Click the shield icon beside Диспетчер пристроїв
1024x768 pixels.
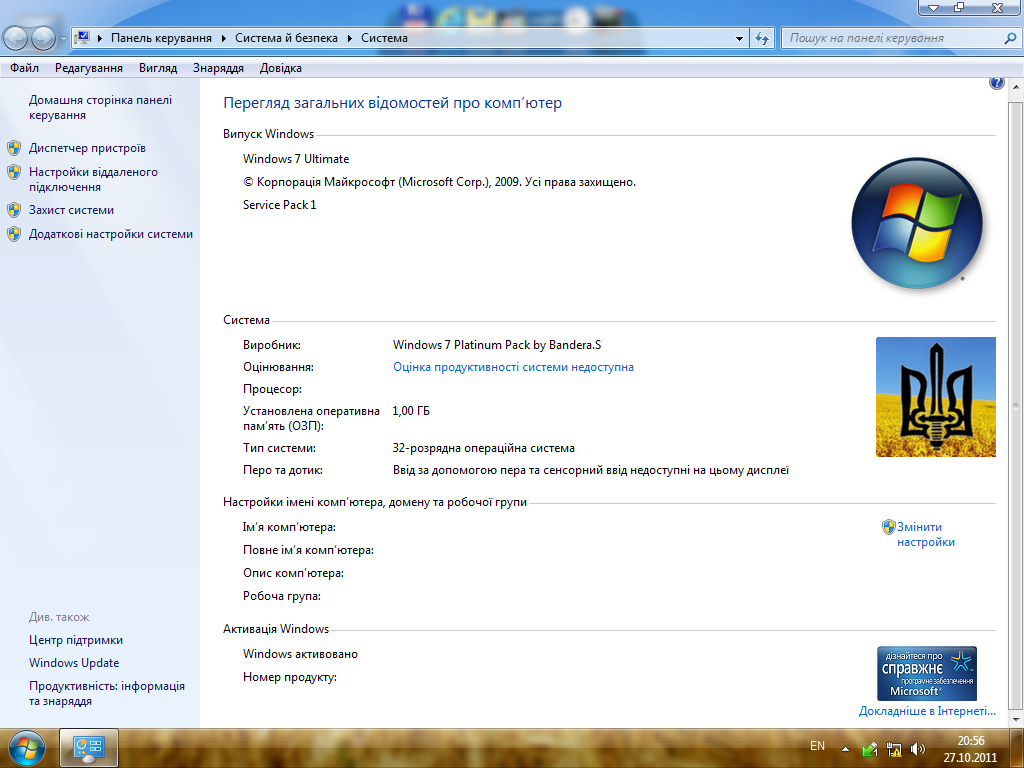click(14, 148)
